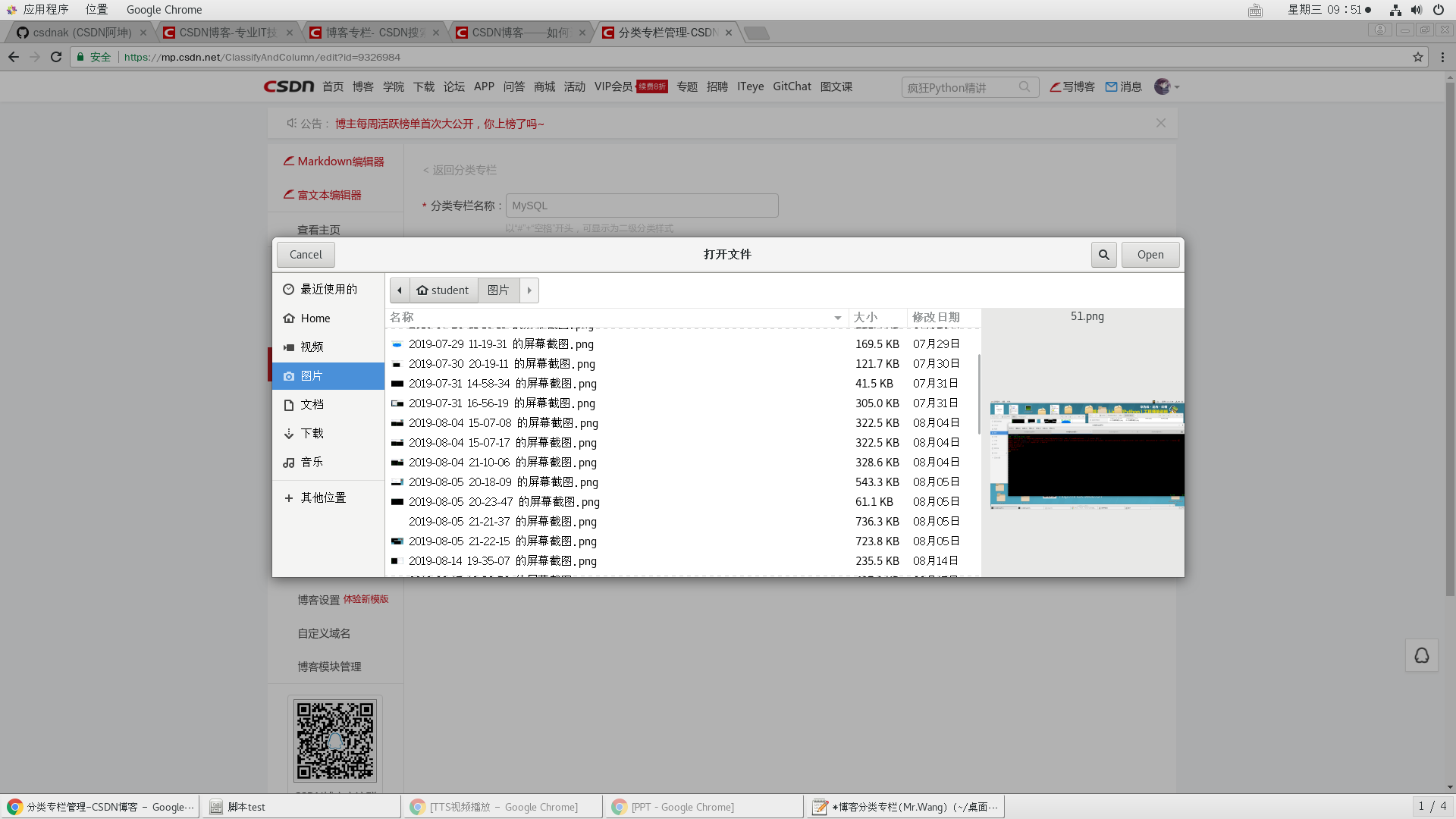Close the 公告 announcement banner
This screenshot has height=819, width=1456.
pyautogui.click(x=1161, y=123)
